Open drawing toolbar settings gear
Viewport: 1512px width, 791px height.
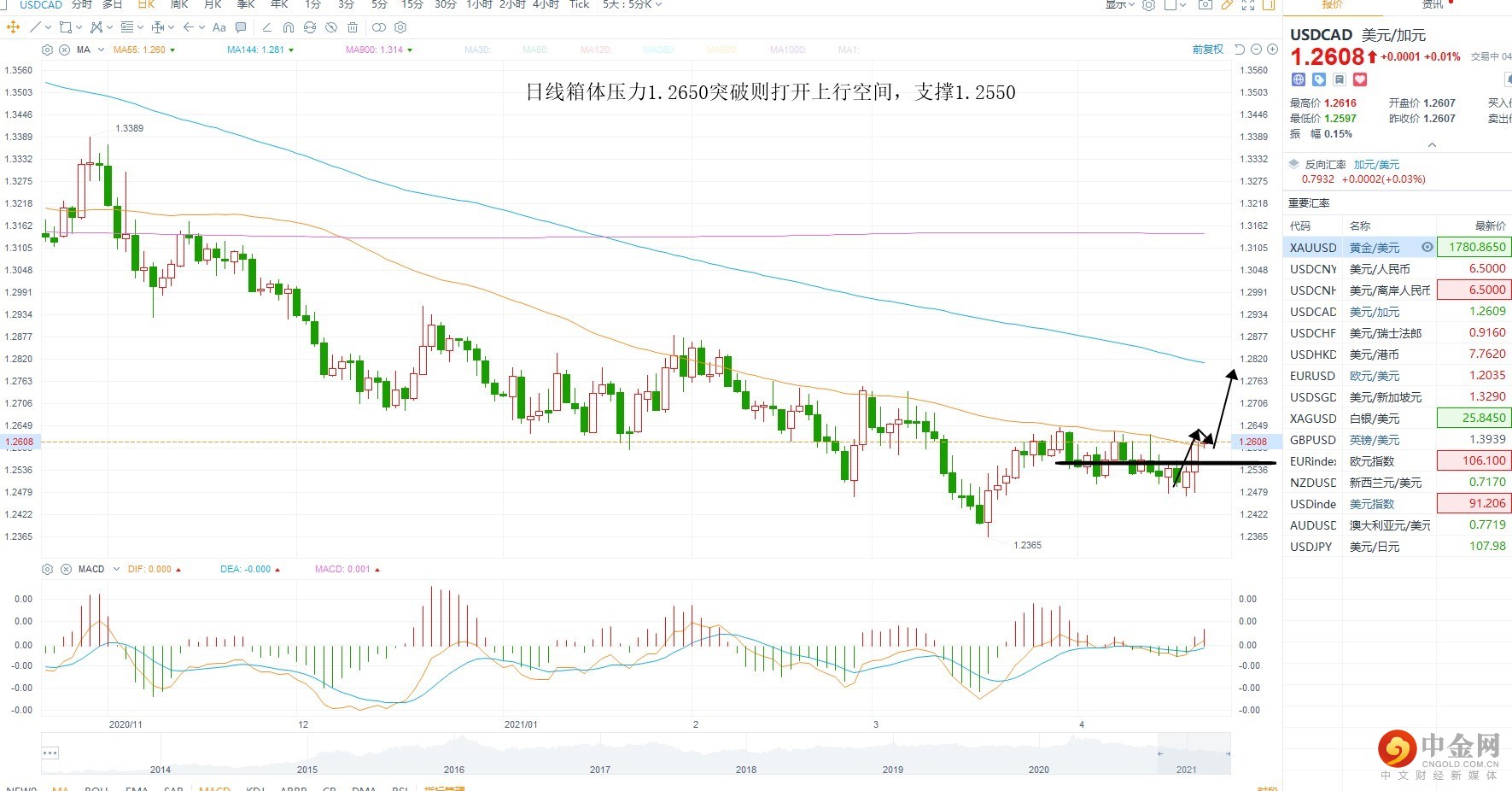400,27
